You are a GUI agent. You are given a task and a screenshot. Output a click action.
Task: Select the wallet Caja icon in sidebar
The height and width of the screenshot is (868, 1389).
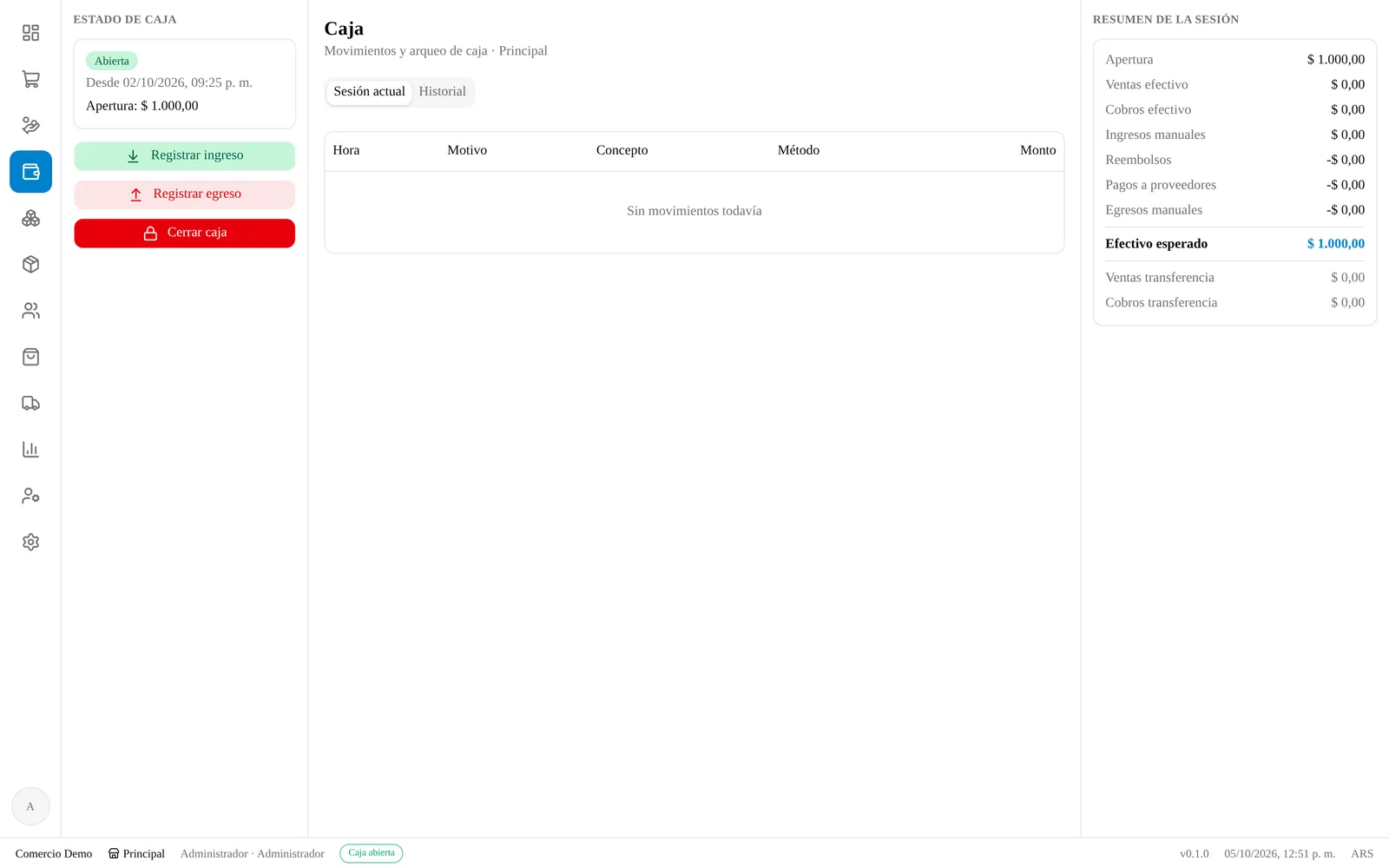(30, 172)
